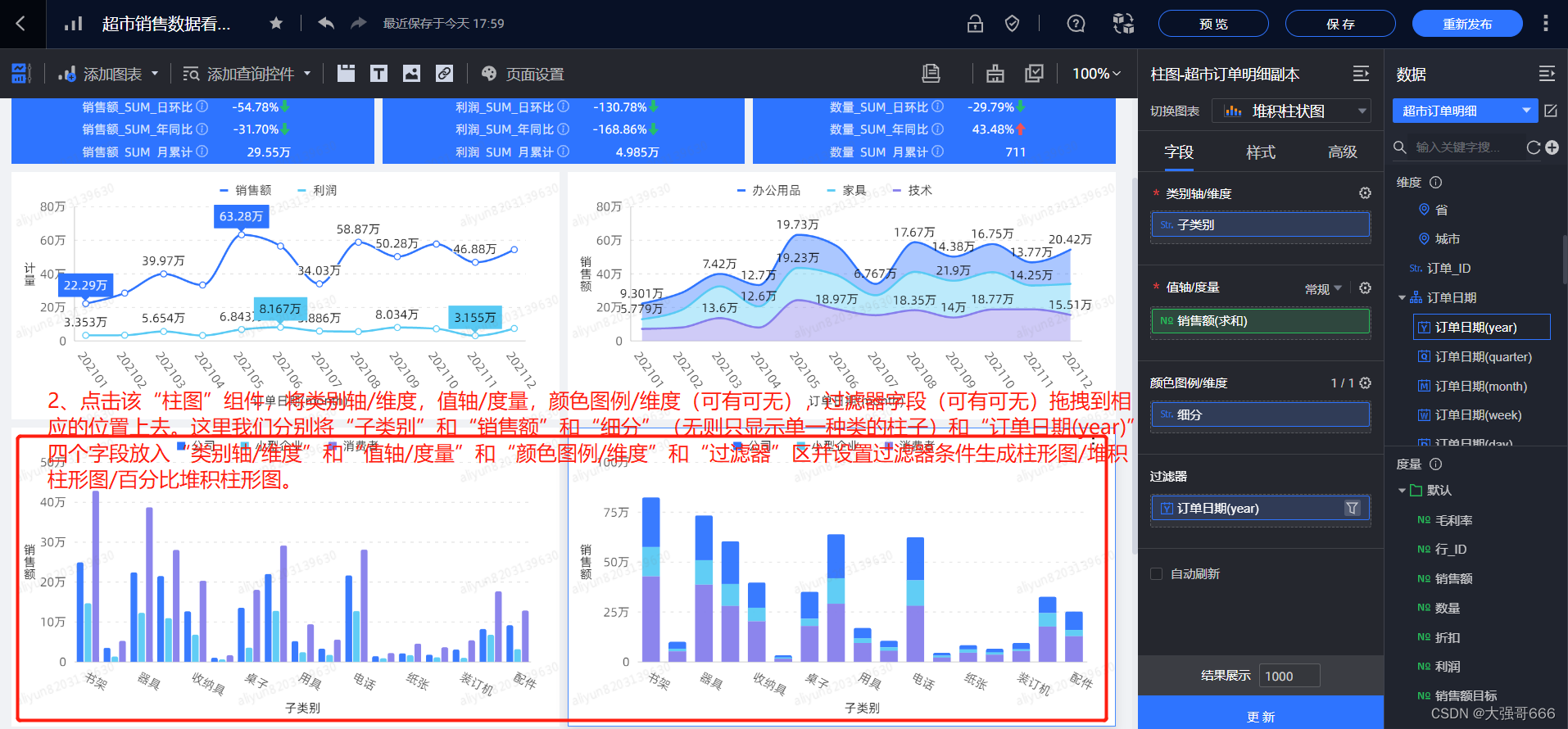Focus the field keyword search box
This screenshot has width=1568, height=729.
[1458, 147]
